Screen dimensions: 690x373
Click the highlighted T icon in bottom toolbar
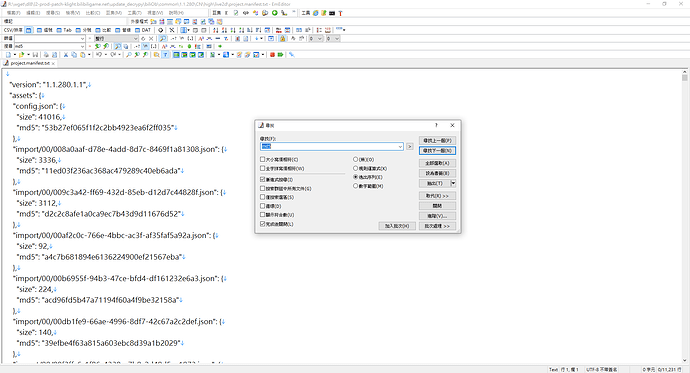[x=165, y=55]
